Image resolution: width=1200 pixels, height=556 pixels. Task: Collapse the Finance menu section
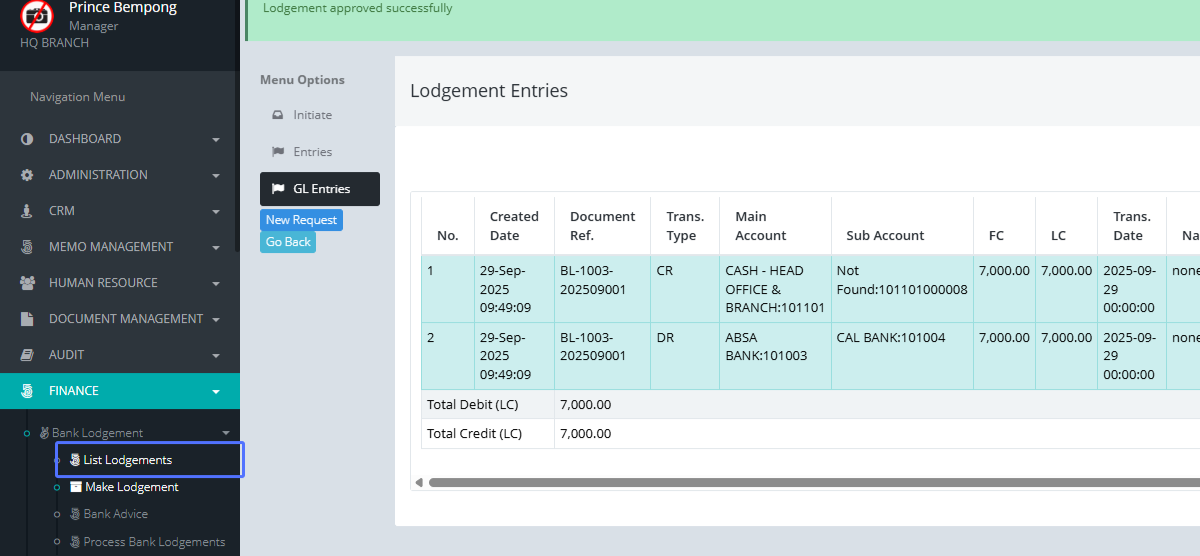[216, 392]
